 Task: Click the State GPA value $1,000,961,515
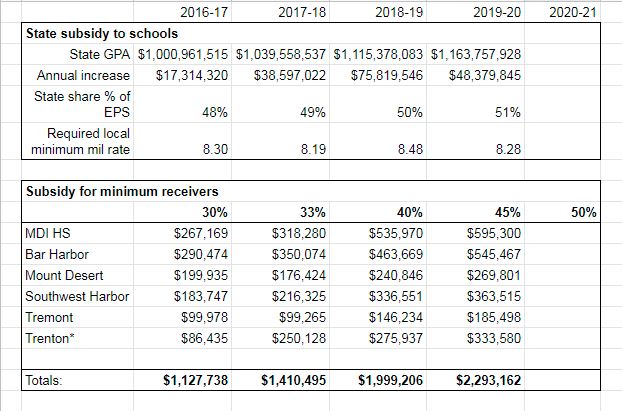179,52
